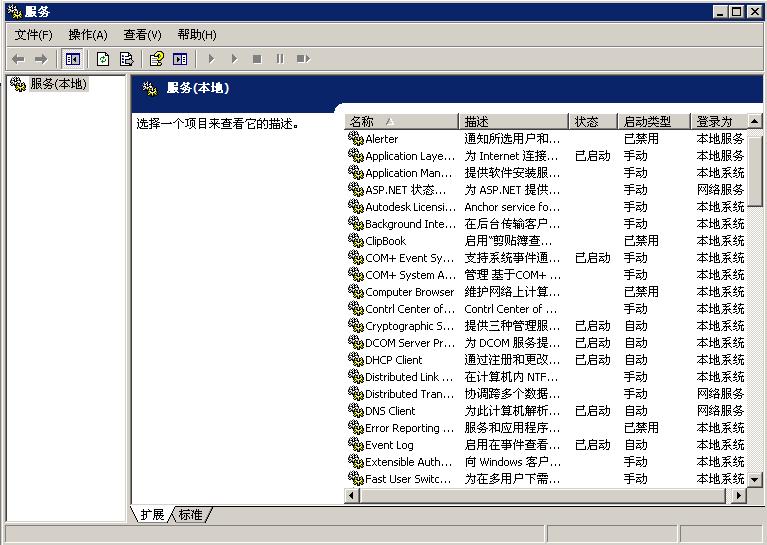Viewport: 767px width, 545px height.
Task: Select the Autodesk Licensing service icon
Action: pyautogui.click(x=356, y=206)
